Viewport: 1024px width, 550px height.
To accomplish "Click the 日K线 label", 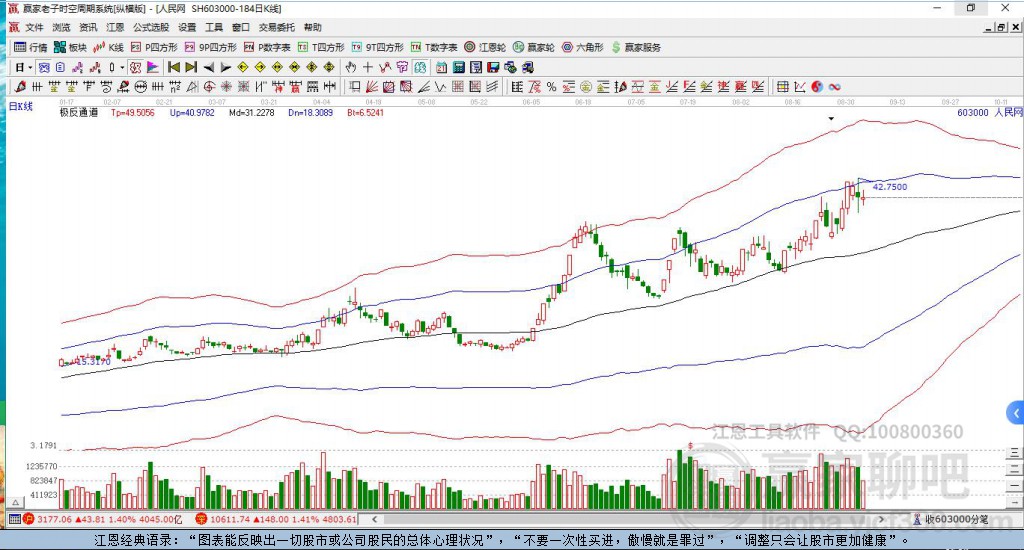I will [x=21, y=106].
